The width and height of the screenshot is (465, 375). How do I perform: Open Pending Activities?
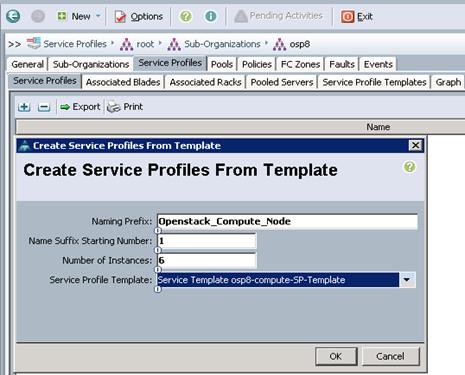tap(279, 16)
